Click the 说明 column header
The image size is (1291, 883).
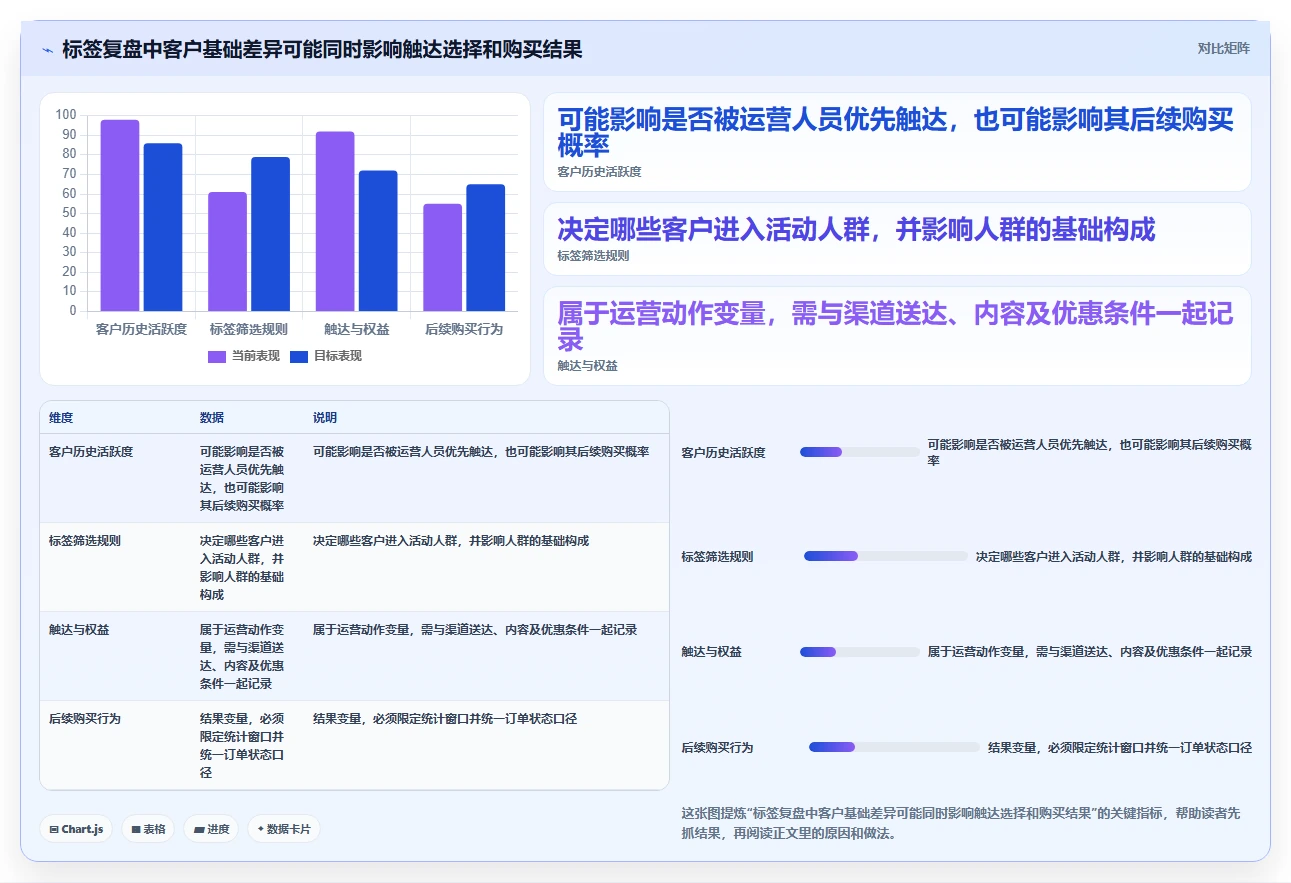click(x=325, y=418)
